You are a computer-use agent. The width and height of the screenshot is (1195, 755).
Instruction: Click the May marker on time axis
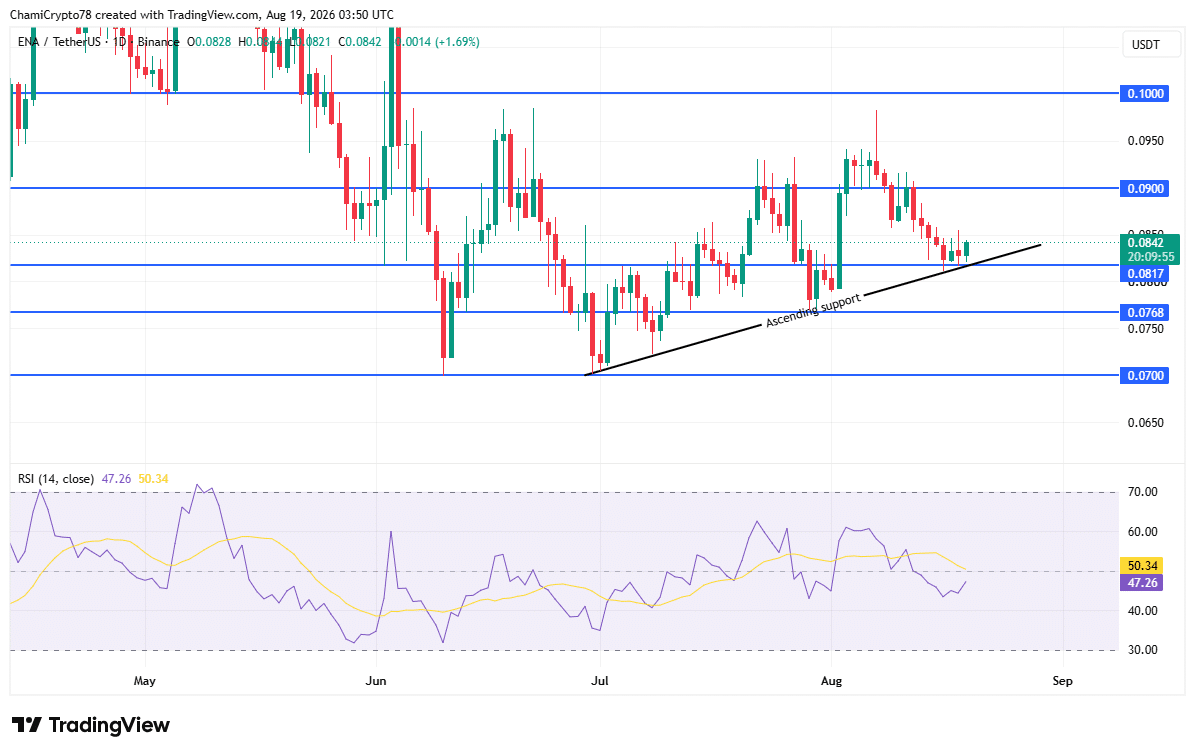tap(144, 680)
